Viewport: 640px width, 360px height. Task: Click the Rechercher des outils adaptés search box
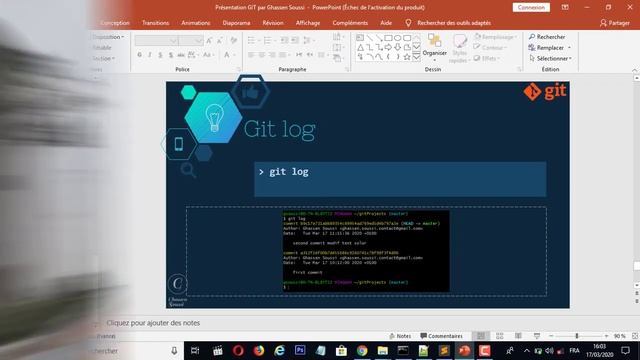click(454, 23)
